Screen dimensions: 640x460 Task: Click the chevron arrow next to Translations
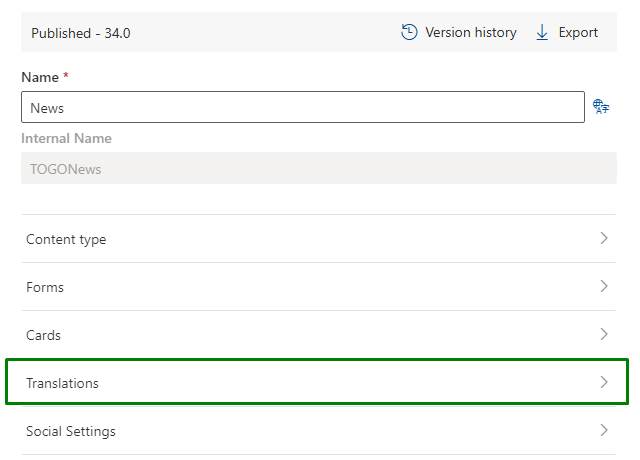click(604, 382)
